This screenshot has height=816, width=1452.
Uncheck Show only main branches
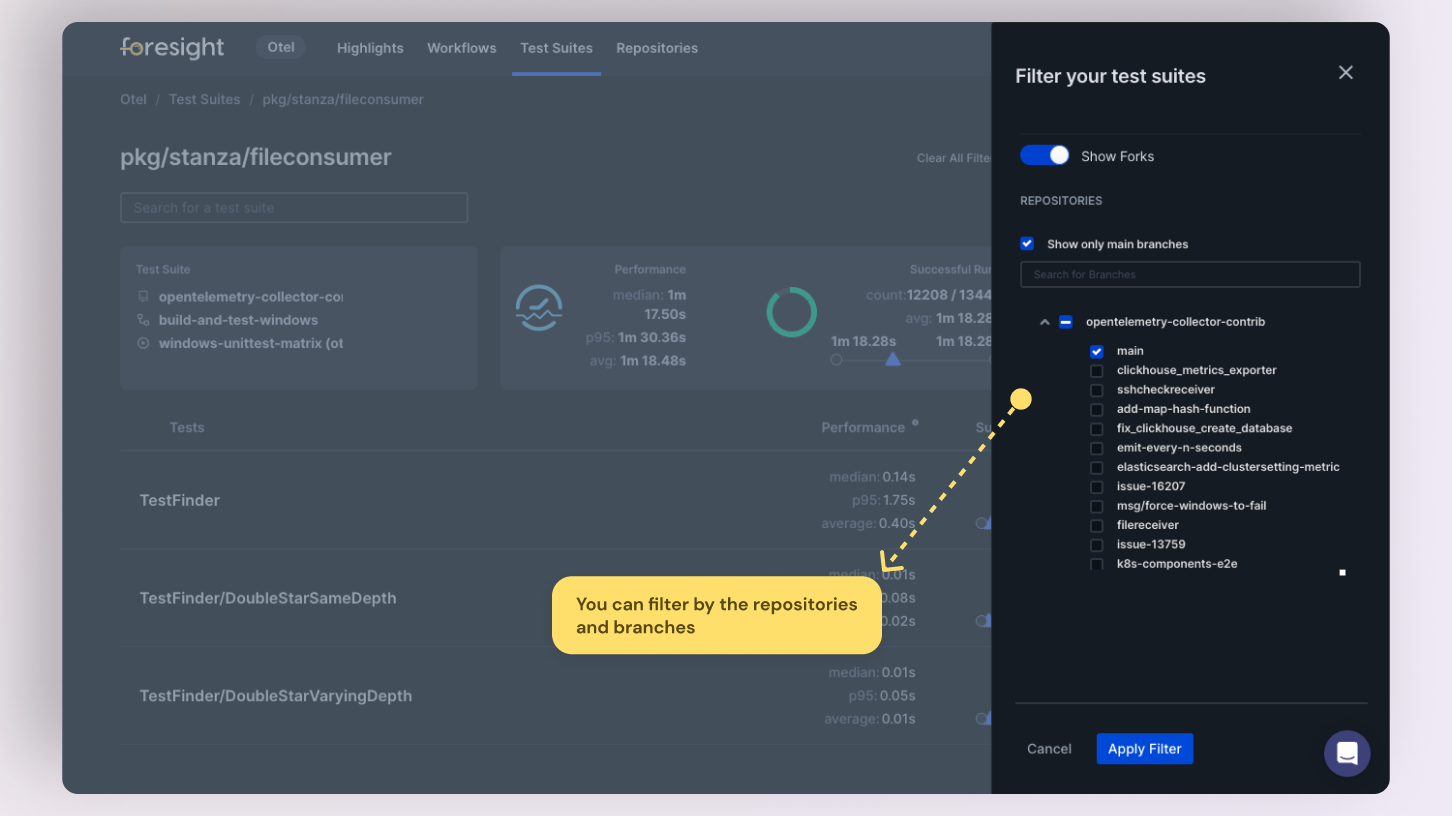(1027, 244)
